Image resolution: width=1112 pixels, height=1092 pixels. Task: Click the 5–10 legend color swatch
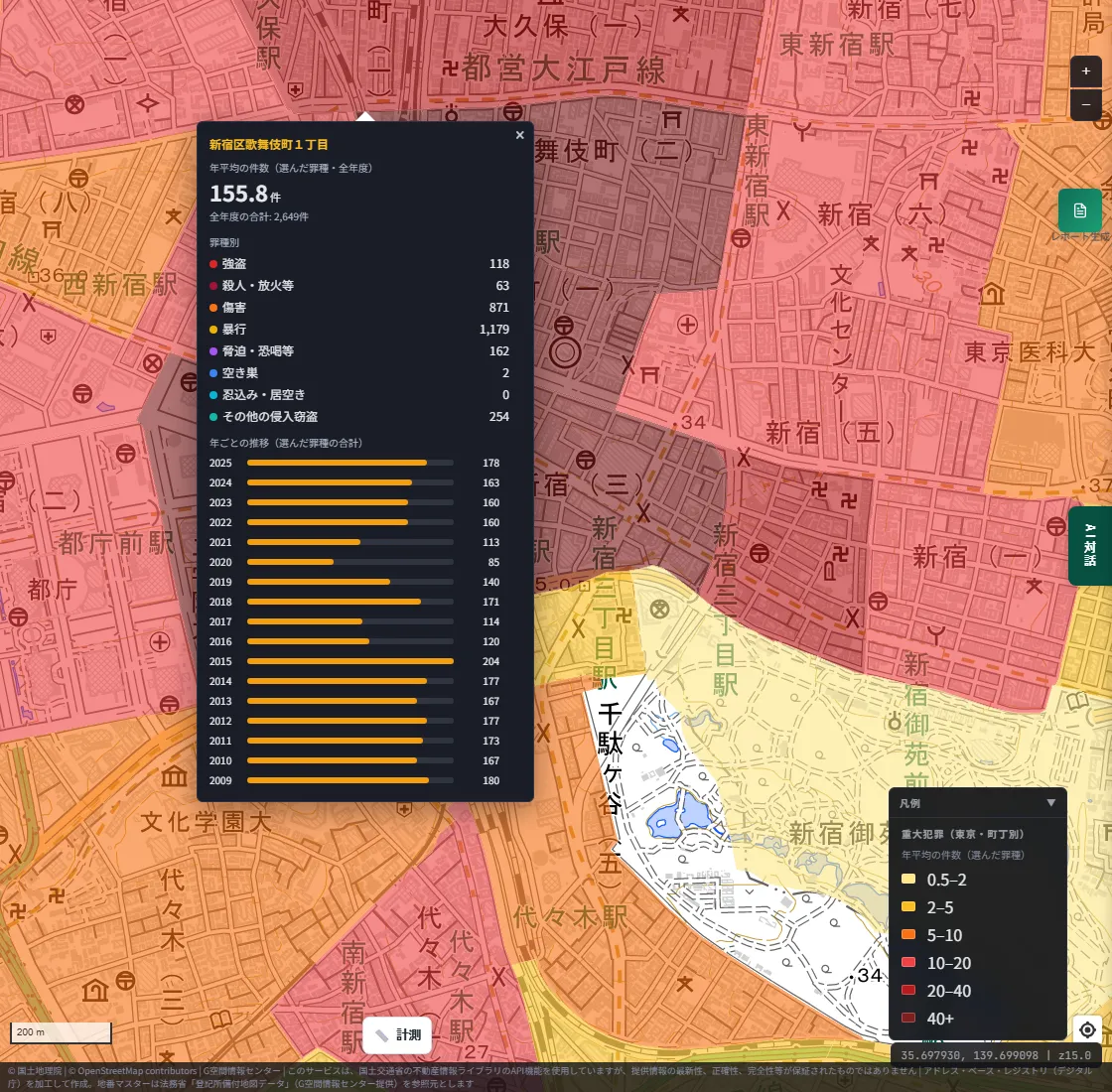[x=907, y=934]
